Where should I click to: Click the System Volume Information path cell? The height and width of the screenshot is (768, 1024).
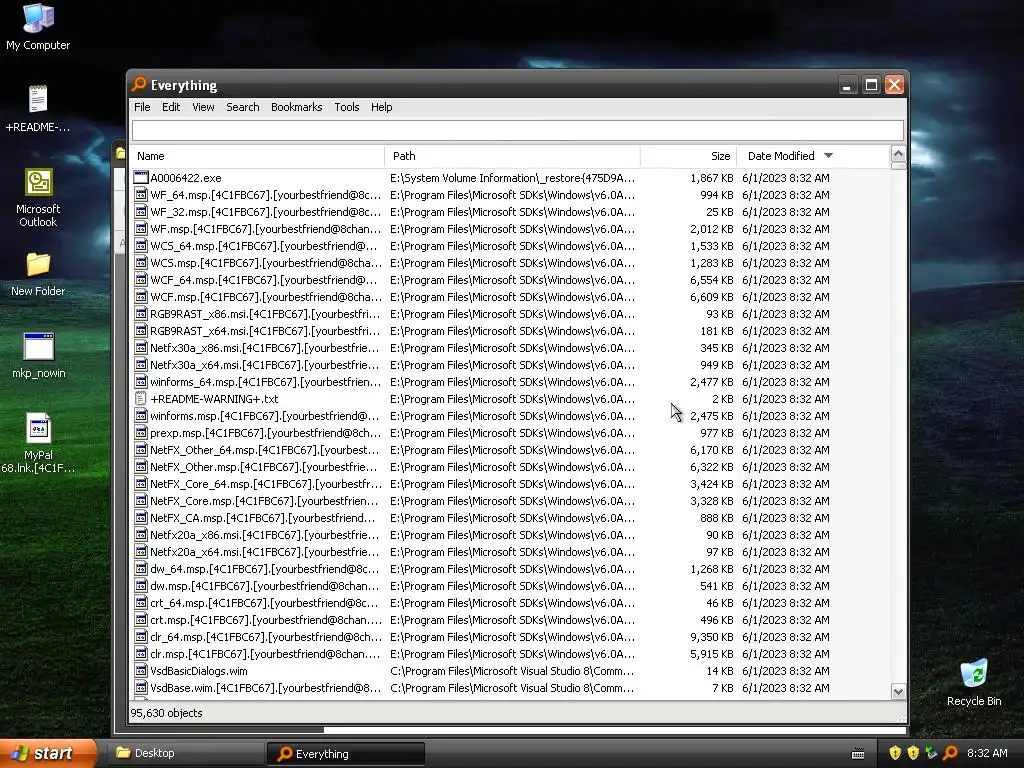pyautogui.click(x=512, y=178)
